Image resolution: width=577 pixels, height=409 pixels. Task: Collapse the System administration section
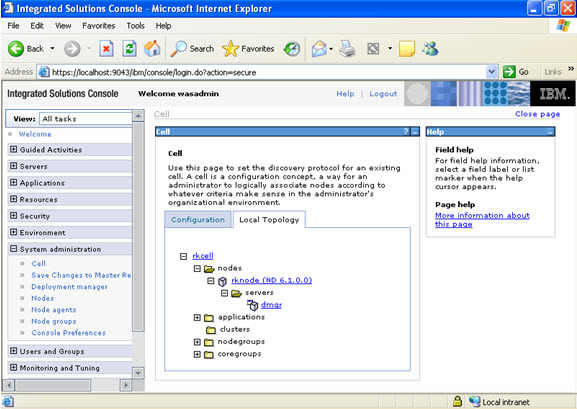click(14, 248)
